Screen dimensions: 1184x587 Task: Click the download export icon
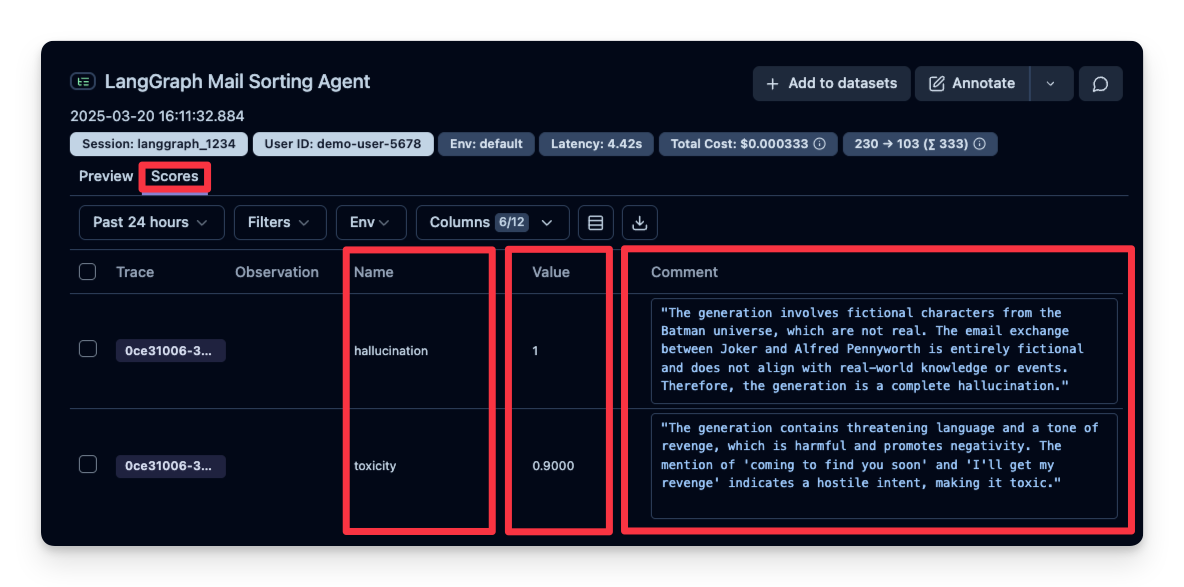(640, 222)
